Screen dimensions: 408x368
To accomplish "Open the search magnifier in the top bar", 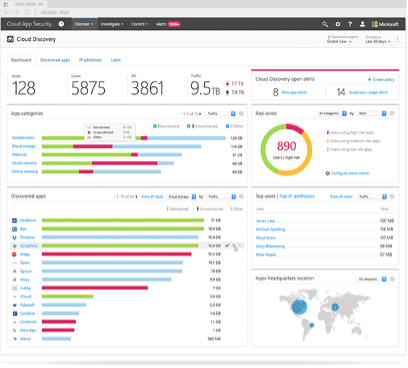I will point(325,24).
